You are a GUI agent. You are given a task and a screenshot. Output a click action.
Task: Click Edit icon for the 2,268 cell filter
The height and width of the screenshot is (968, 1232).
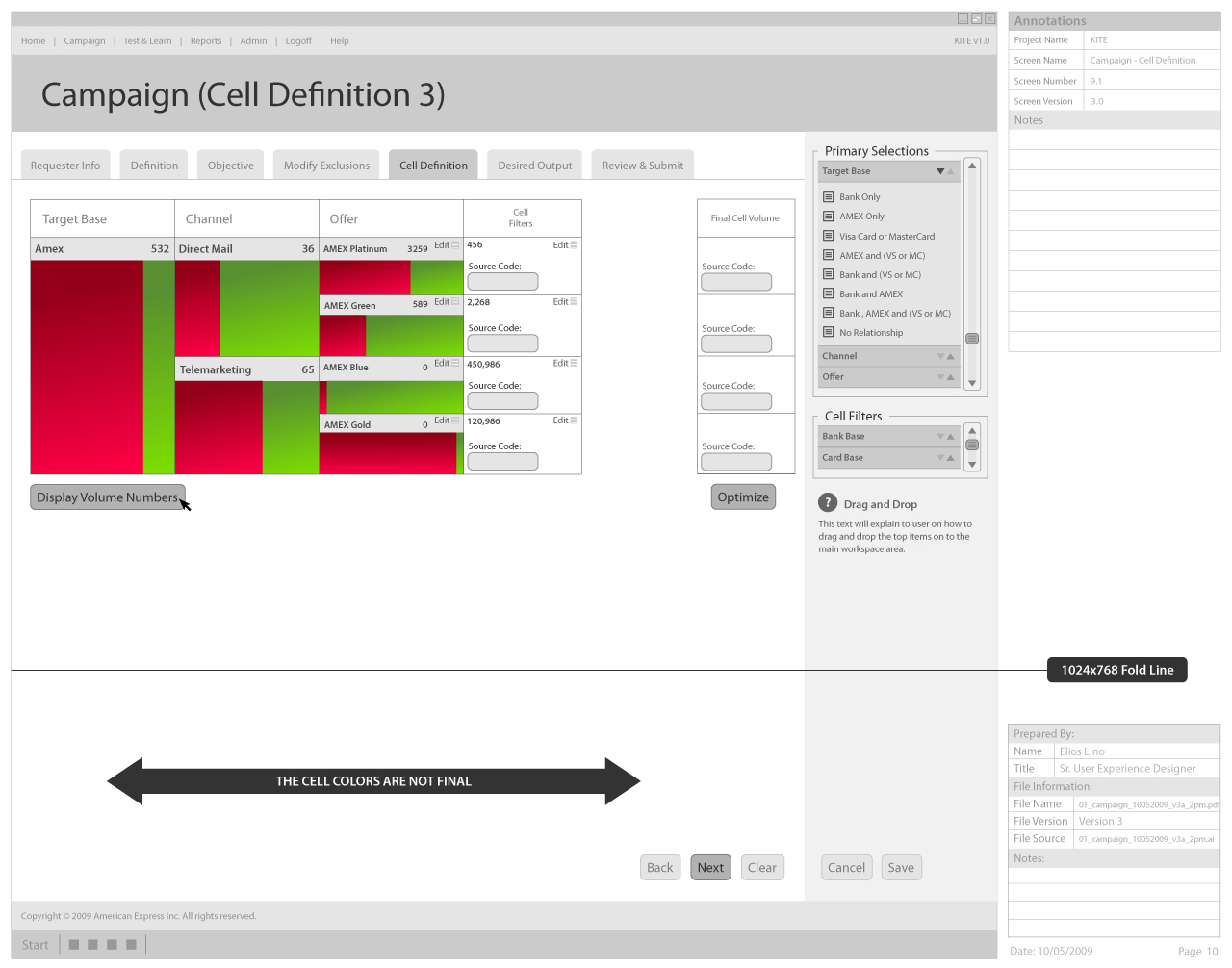(x=574, y=302)
